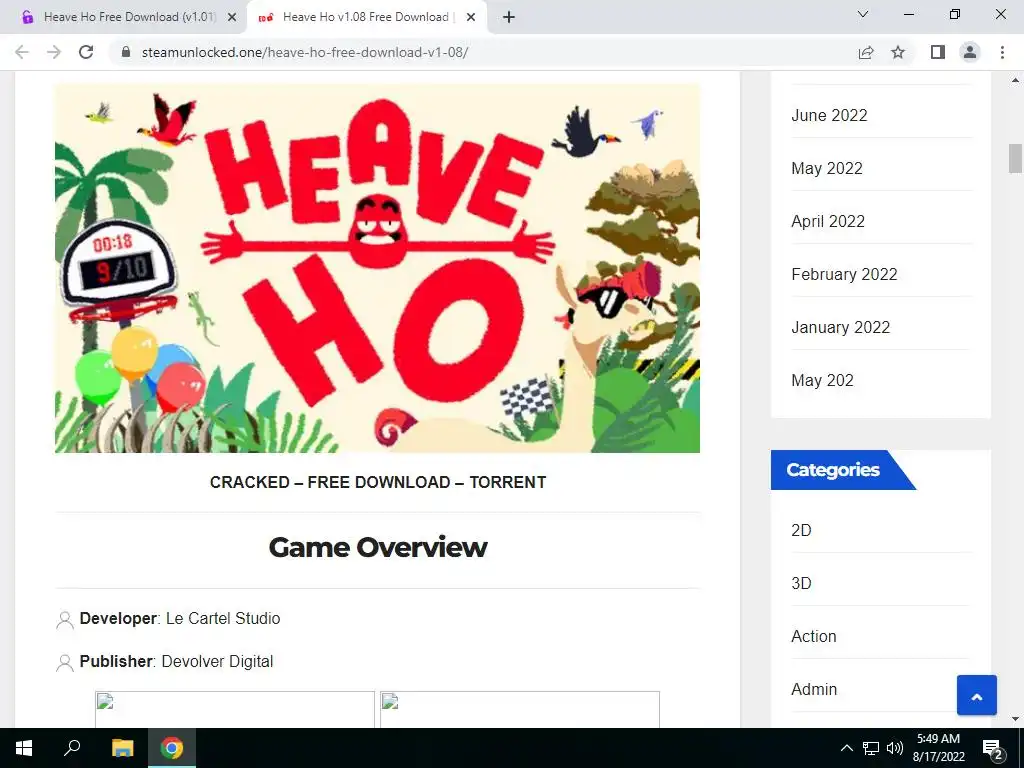Image resolution: width=1024 pixels, height=768 pixels.
Task: Close the Heave Ho v1.08 tab
Action: 471,18
